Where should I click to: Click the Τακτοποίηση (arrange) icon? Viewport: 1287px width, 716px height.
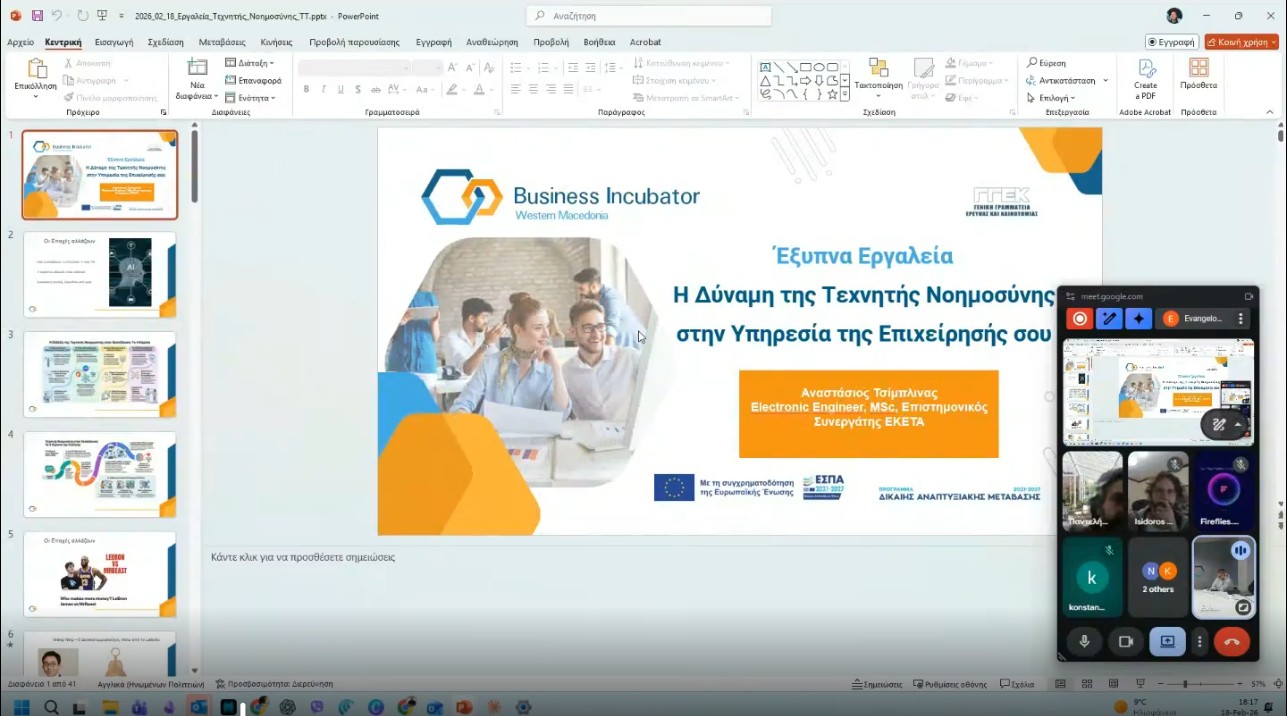point(878,68)
